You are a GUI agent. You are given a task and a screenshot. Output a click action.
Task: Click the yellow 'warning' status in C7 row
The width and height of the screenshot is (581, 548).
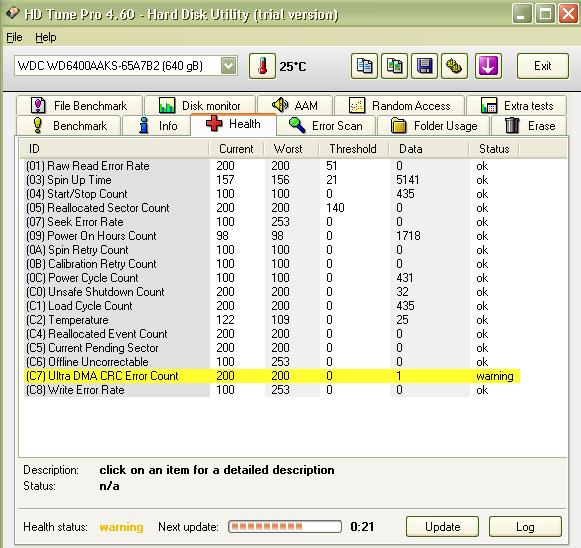[495, 376]
